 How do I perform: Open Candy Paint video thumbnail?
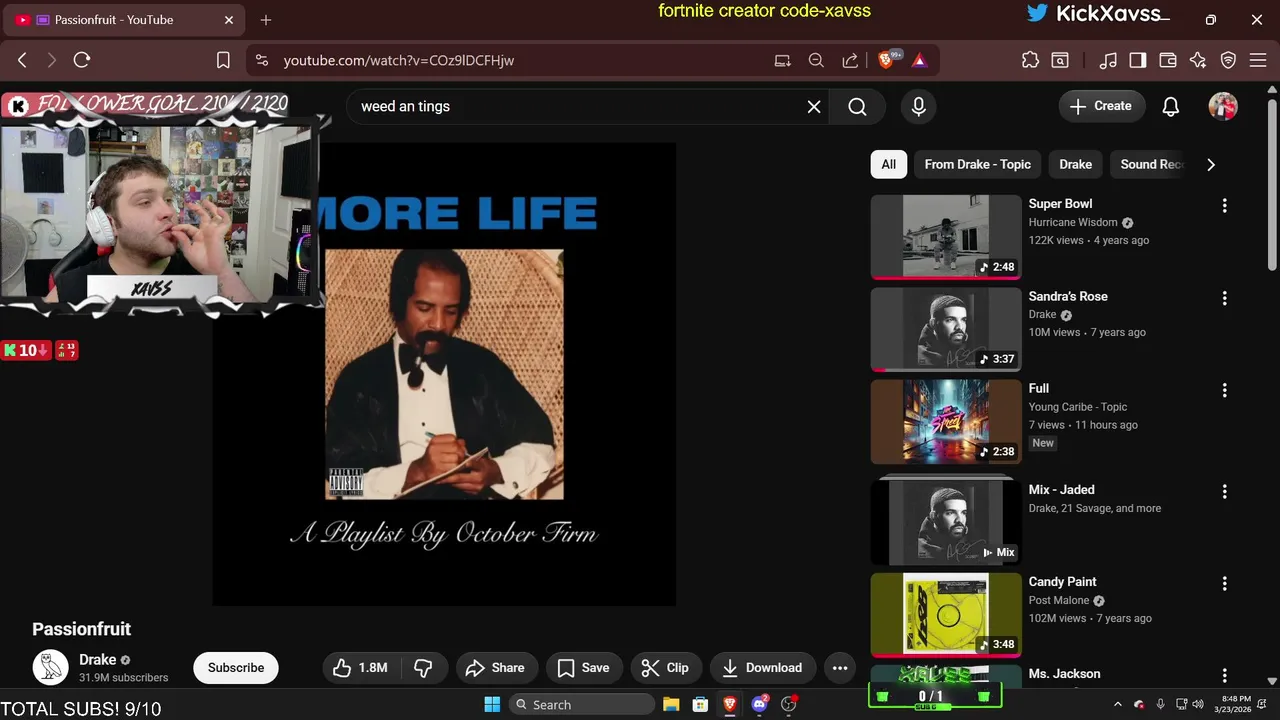point(946,614)
